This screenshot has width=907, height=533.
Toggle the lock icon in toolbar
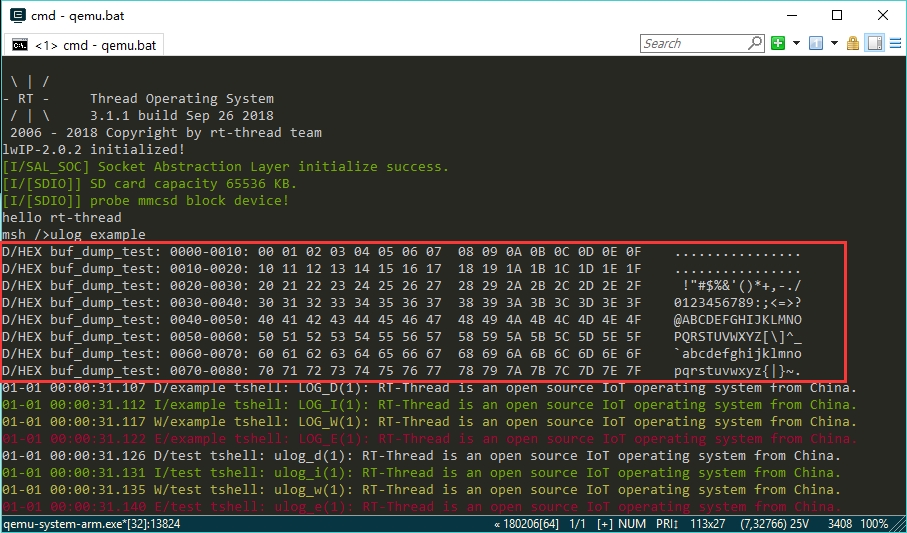[x=853, y=43]
